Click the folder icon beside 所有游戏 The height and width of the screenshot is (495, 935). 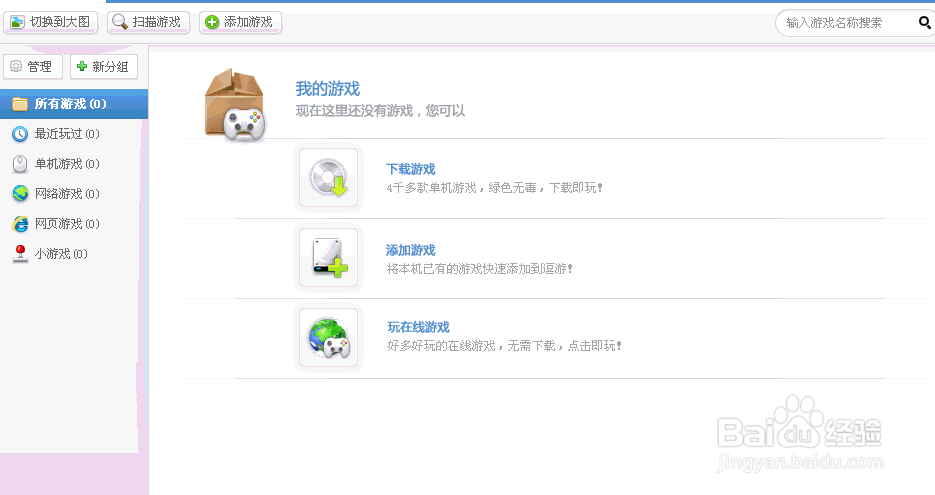(20, 104)
